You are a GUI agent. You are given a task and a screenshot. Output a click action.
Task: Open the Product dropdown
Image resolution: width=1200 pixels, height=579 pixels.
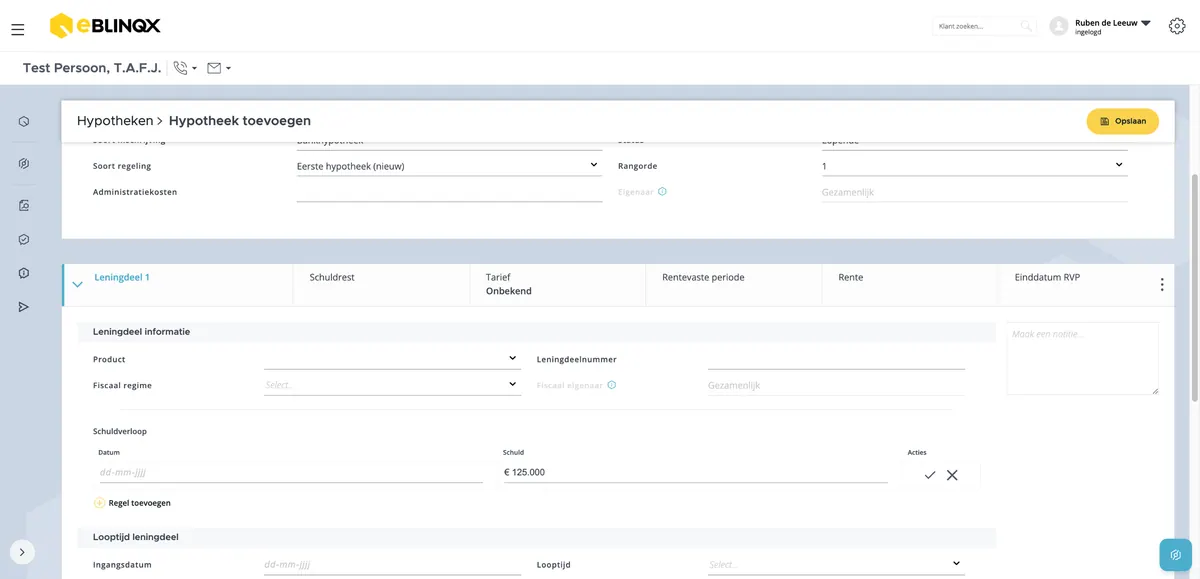pyautogui.click(x=392, y=358)
